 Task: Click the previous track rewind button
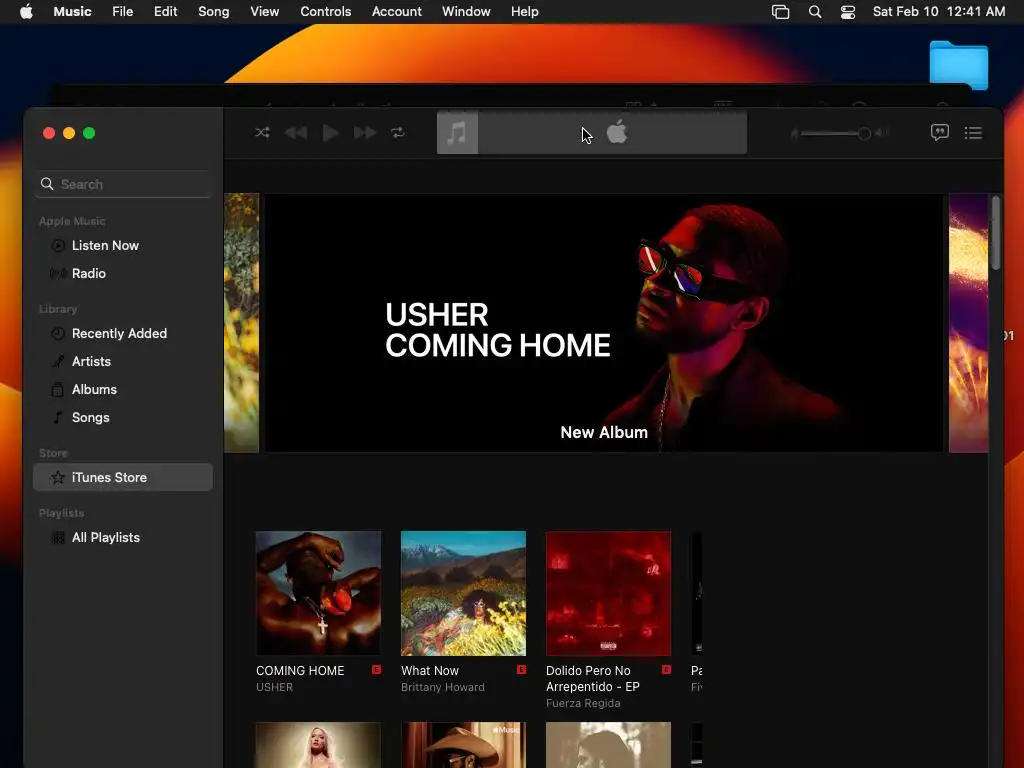[x=296, y=133]
